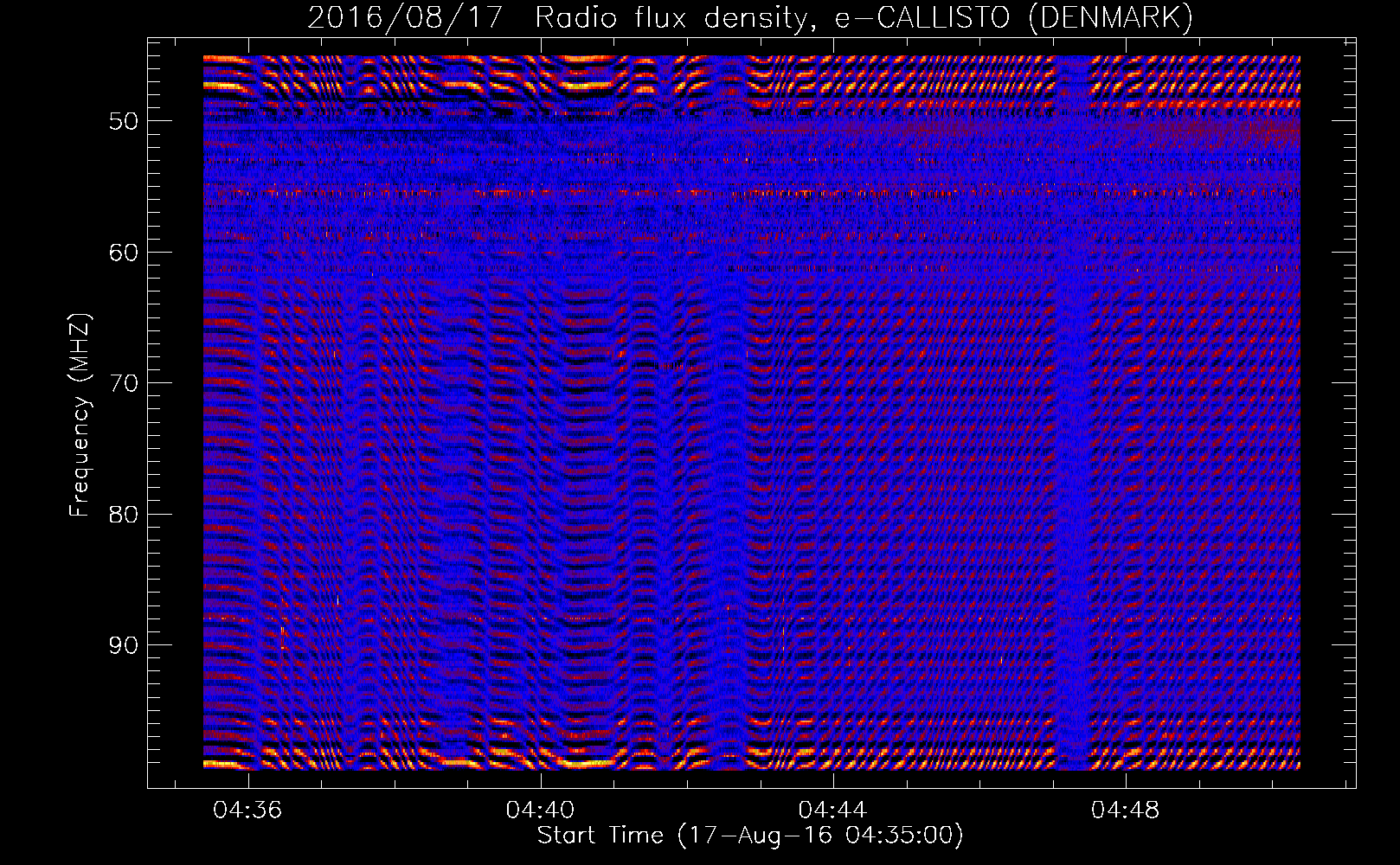The height and width of the screenshot is (865, 1400).
Task: Click the "Start Time" x-axis label text
Action: coord(600,836)
